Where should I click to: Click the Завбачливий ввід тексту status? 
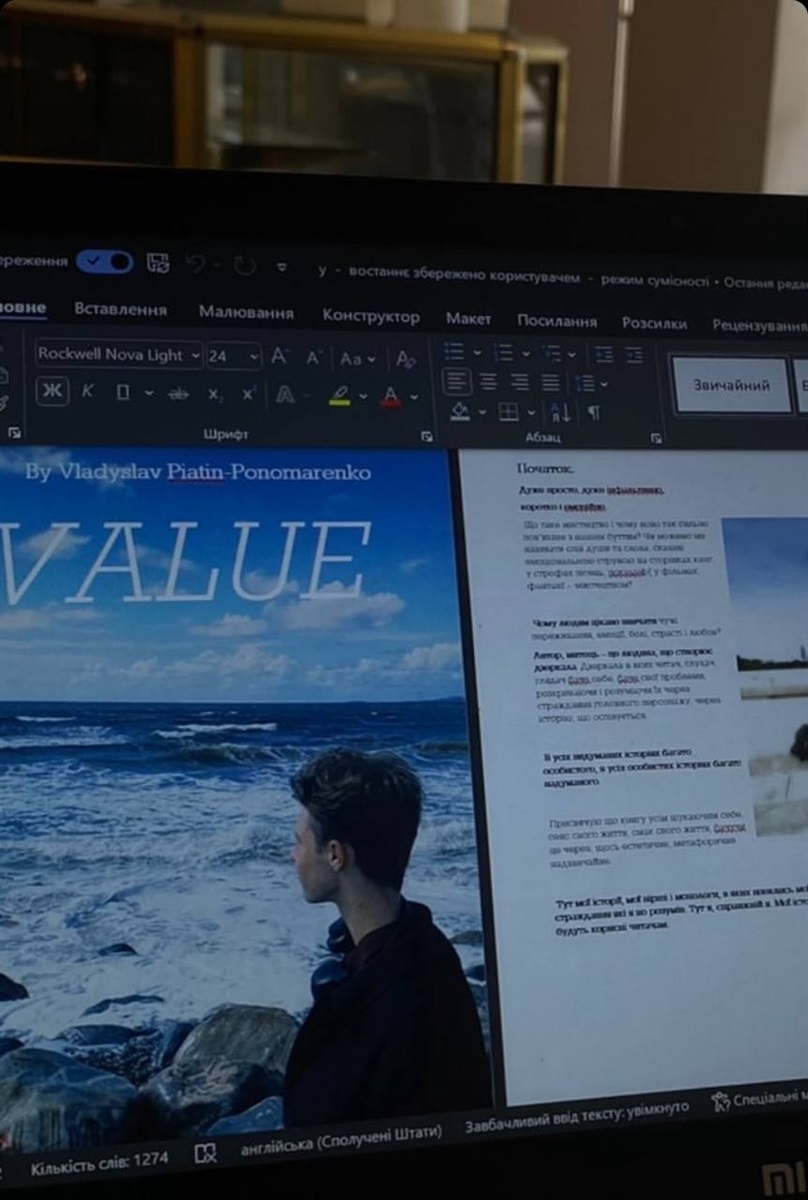(x=577, y=1118)
